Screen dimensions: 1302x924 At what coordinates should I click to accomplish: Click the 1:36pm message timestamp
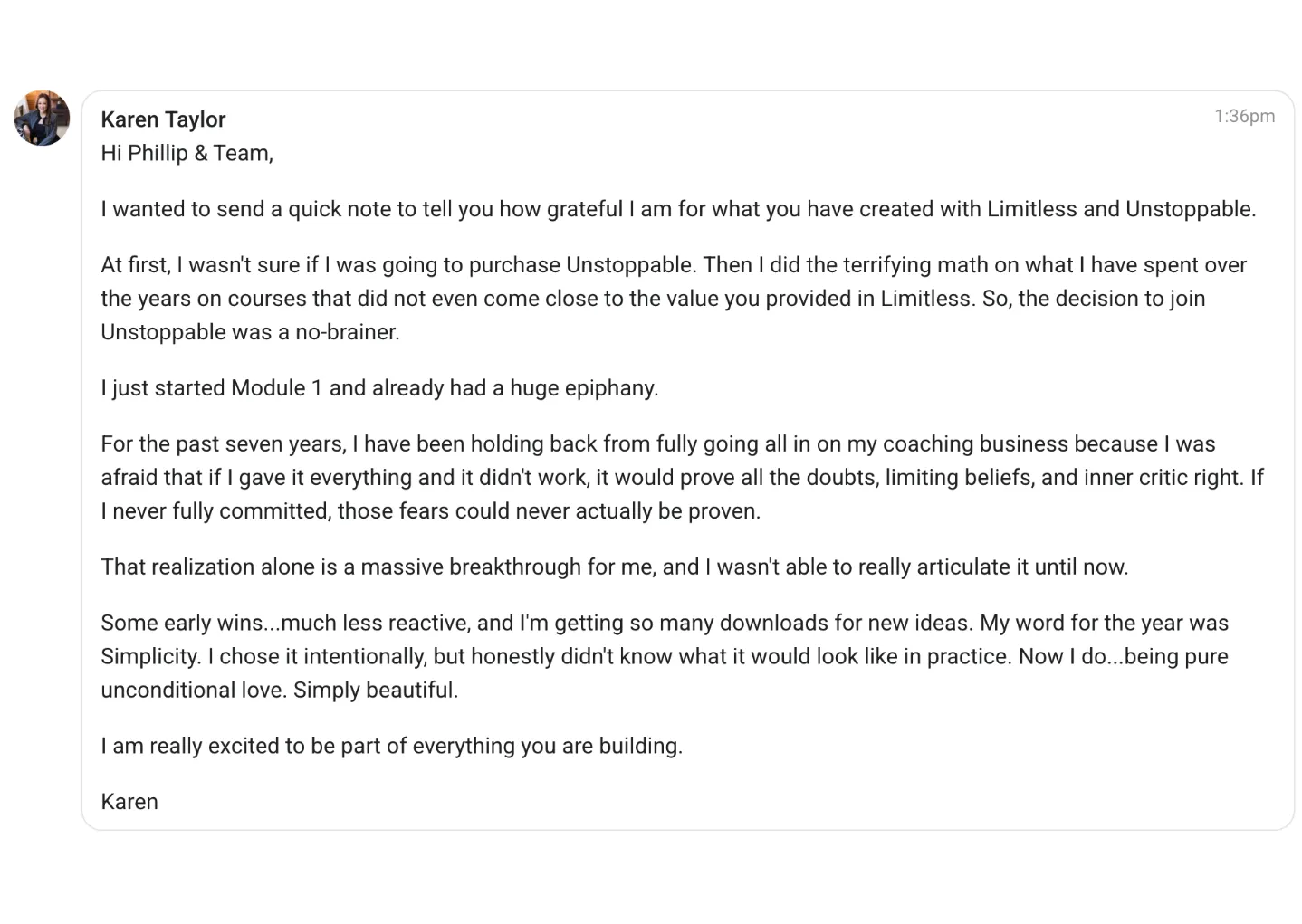(x=1244, y=116)
